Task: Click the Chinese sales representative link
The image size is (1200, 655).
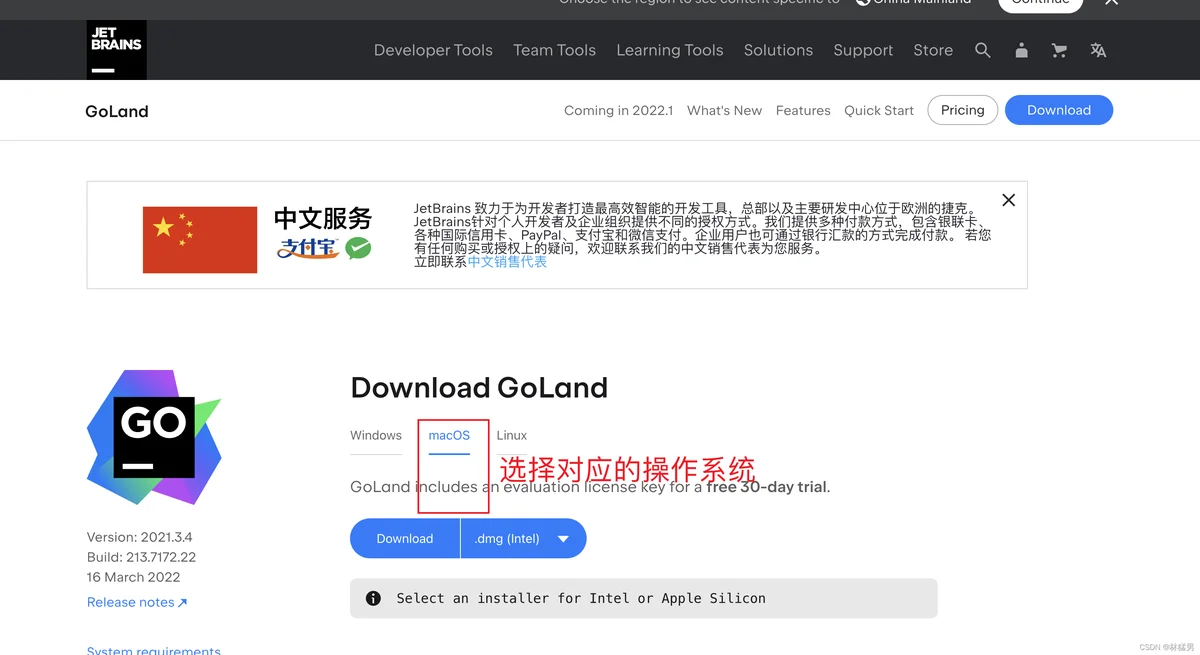Action: tap(507, 261)
